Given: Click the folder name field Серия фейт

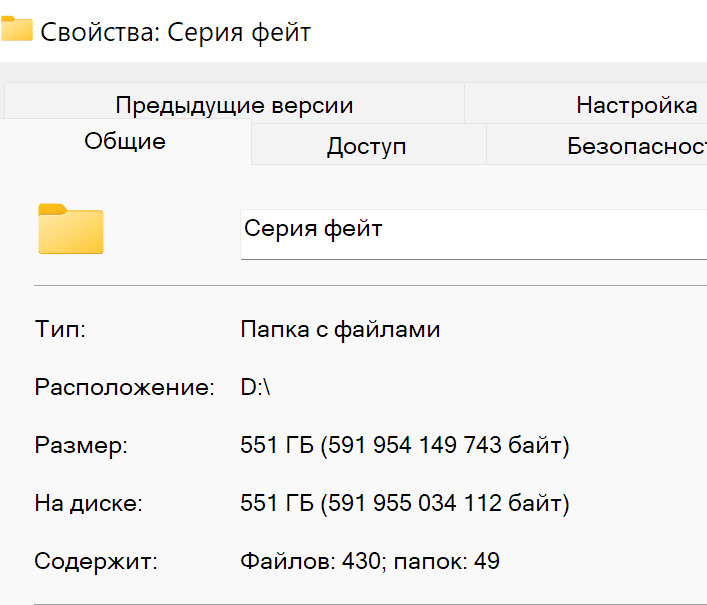Looking at the screenshot, I should (470, 230).
